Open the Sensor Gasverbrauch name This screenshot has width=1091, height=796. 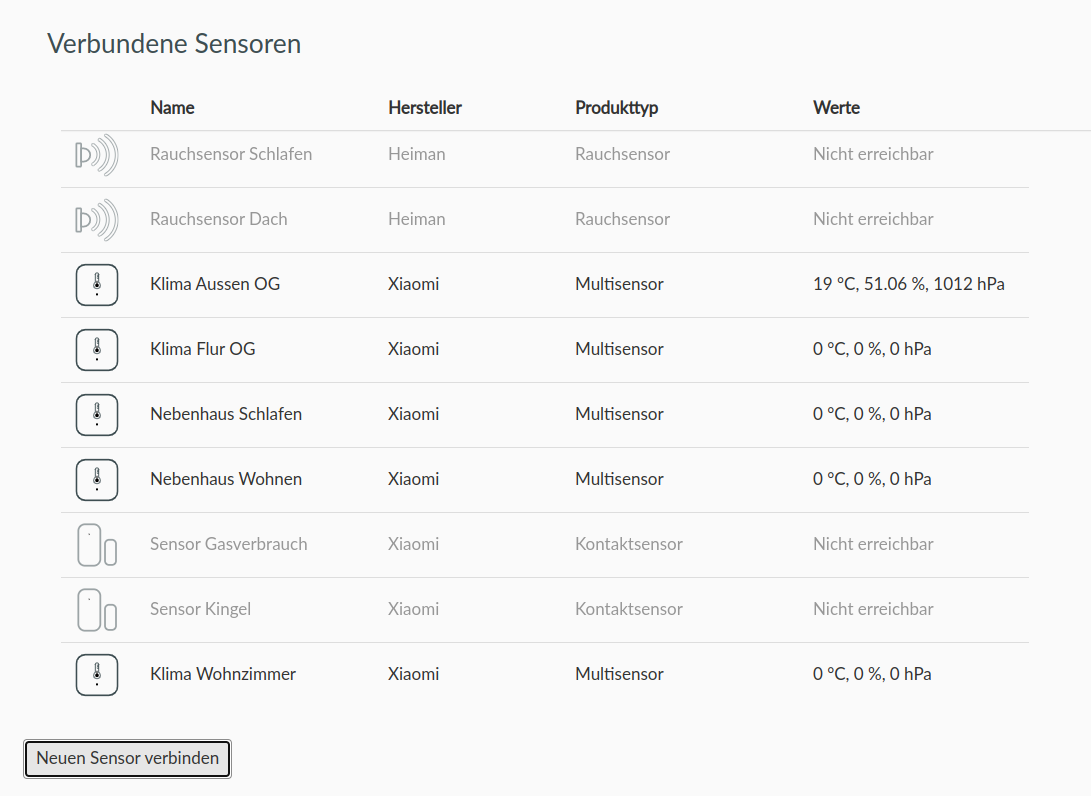pos(229,544)
